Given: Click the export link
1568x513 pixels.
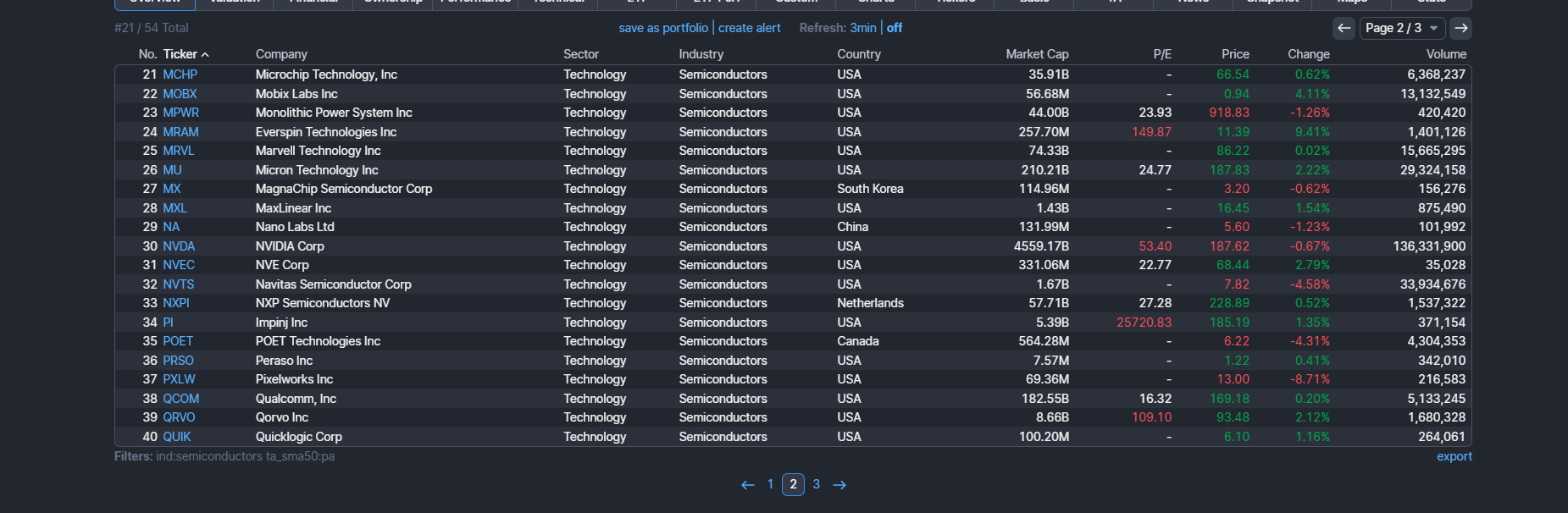Looking at the screenshot, I should coord(1454,456).
